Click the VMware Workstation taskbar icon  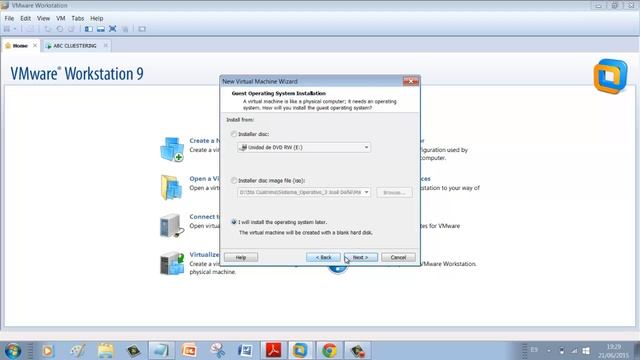pos(300,351)
